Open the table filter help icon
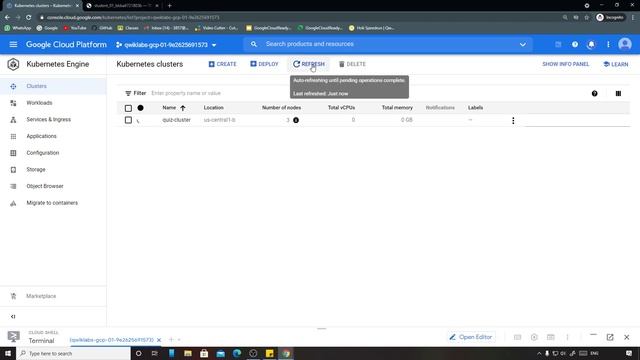The height and width of the screenshot is (360, 640). click(x=594, y=93)
